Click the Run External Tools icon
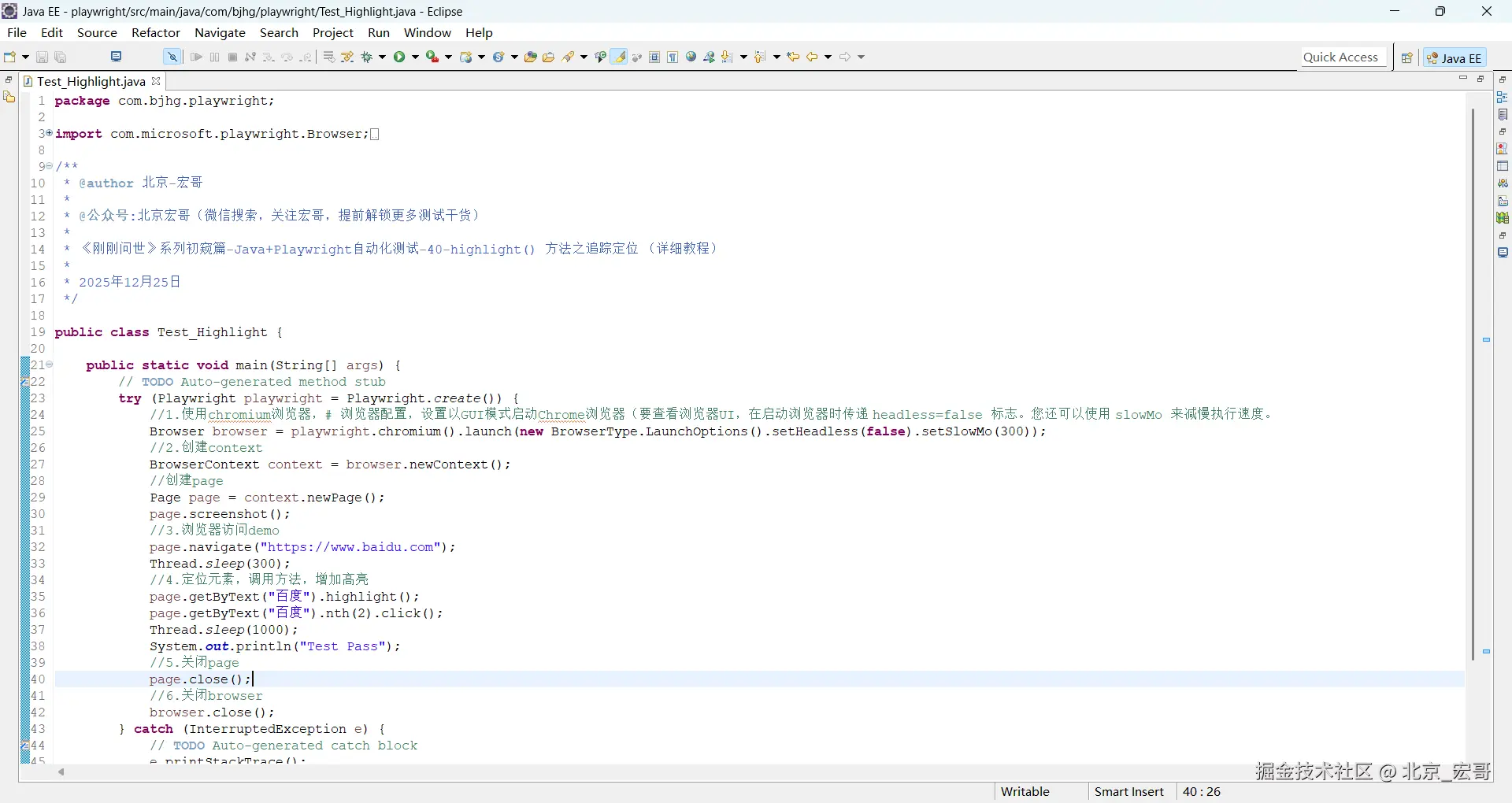This screenshot has height=803, width=1512. coord(432,57)
